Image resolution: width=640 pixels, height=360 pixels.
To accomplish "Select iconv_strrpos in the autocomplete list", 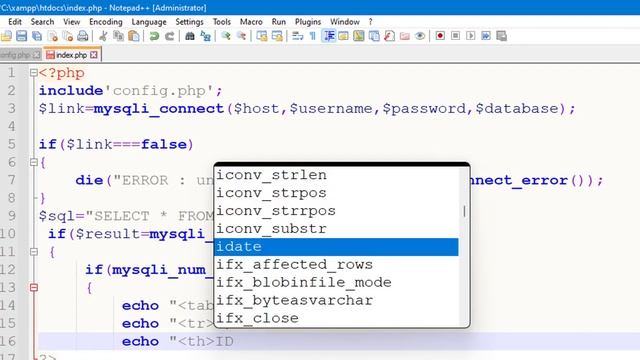I will tap(336, 211).
